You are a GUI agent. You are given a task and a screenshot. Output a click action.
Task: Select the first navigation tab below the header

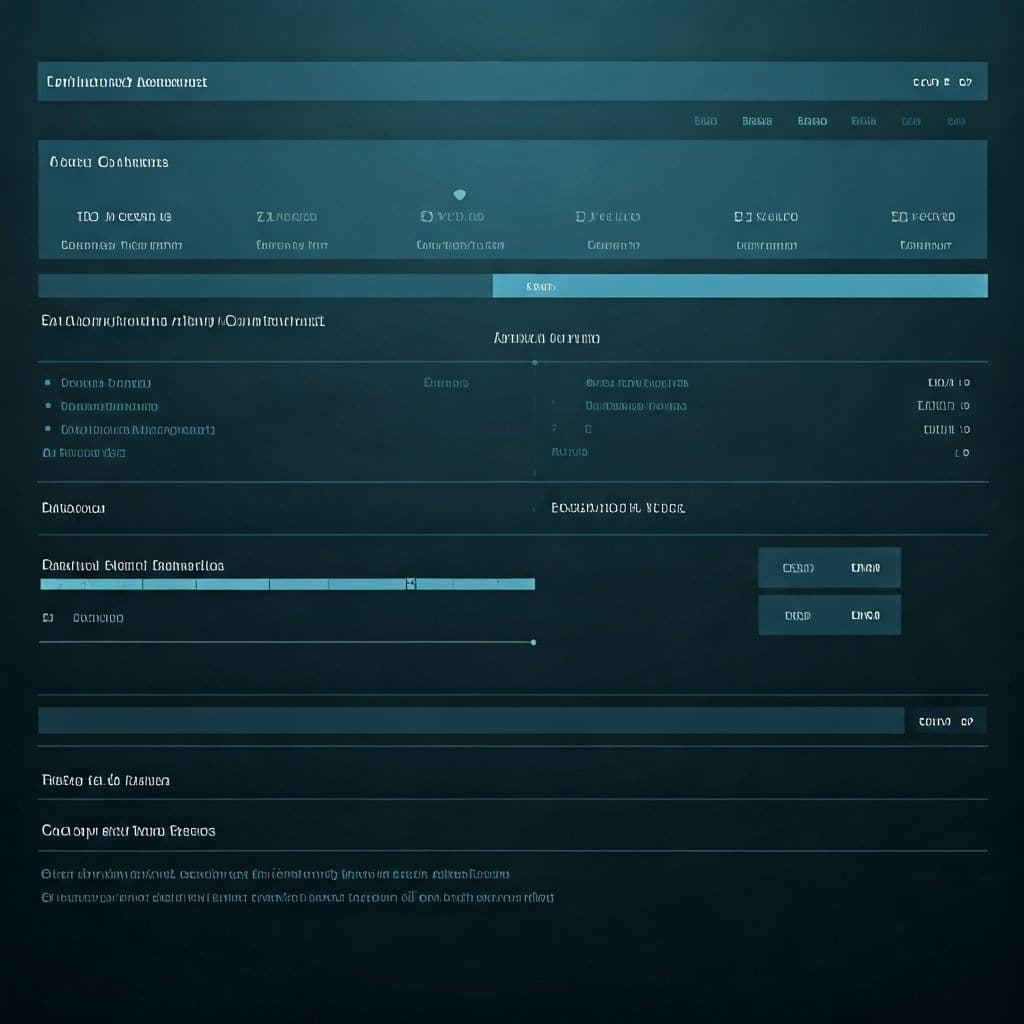705,120
